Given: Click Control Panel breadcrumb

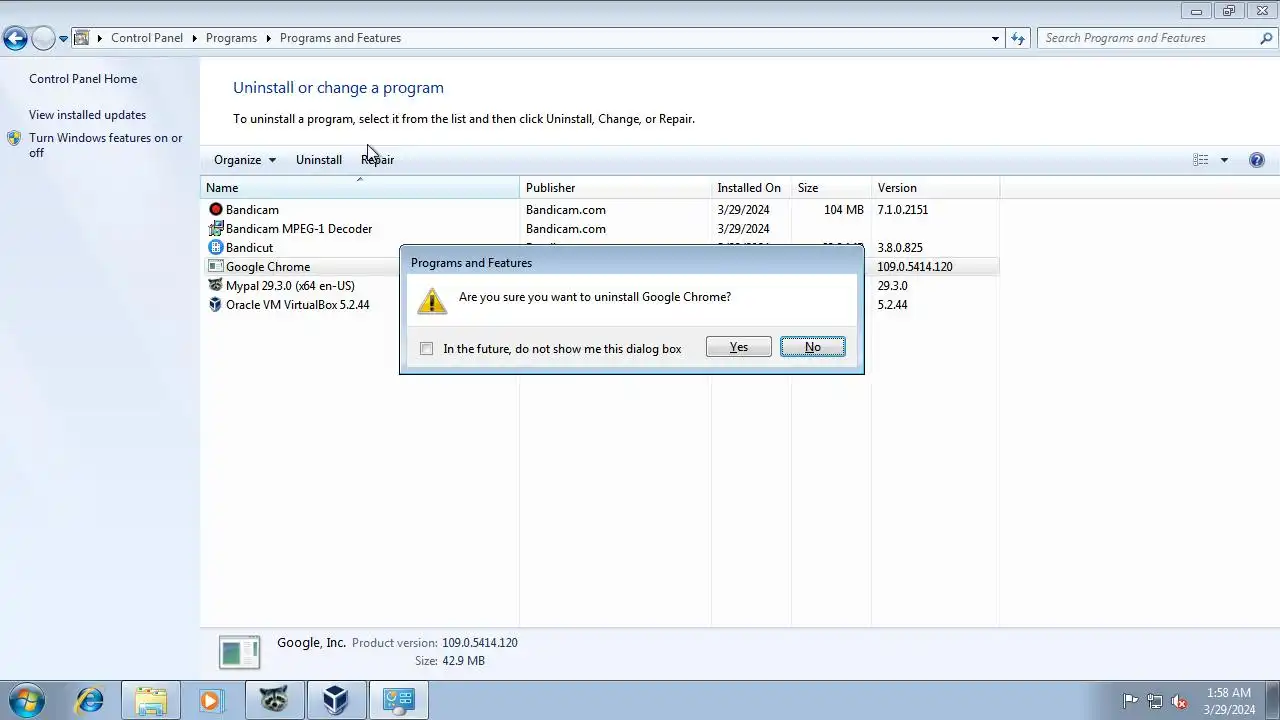Looking at the screenshot, I should click(147, 38).
